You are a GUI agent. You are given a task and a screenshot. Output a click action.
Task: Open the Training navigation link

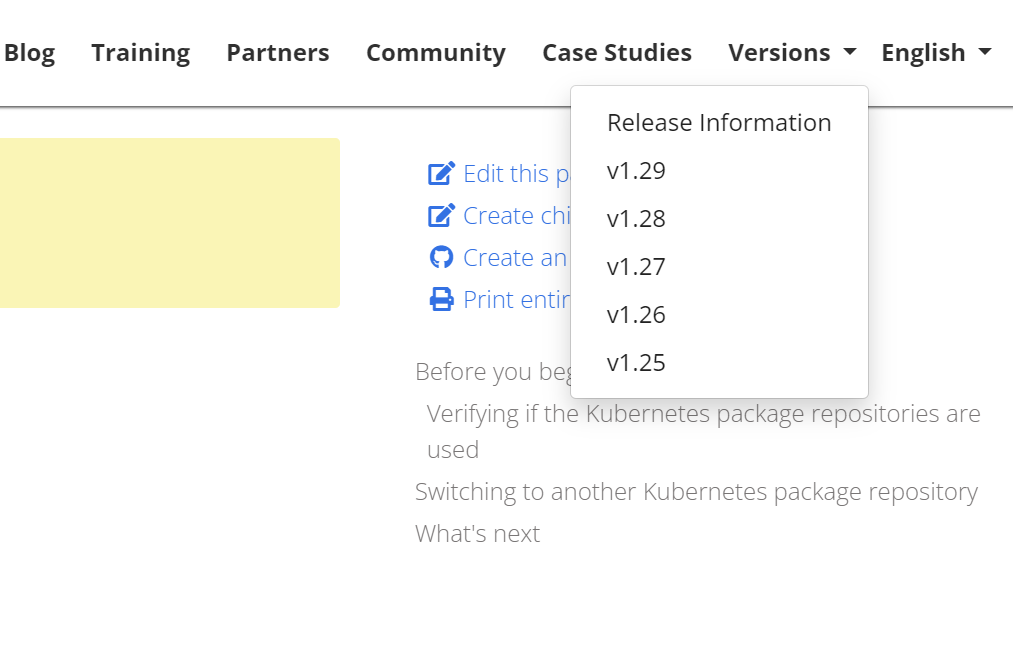point(140,53)
